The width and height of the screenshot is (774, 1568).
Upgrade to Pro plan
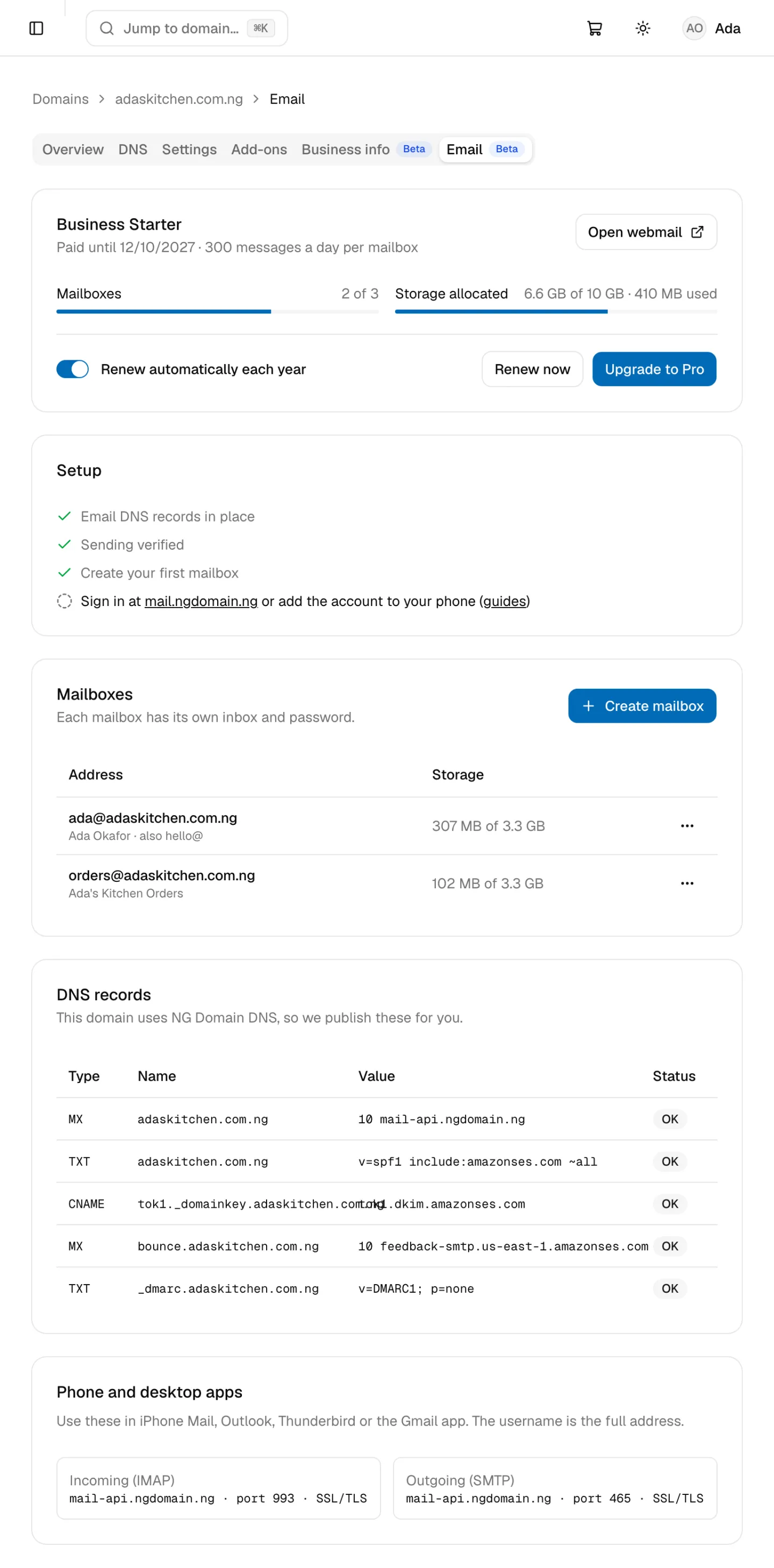pos(654,369)
